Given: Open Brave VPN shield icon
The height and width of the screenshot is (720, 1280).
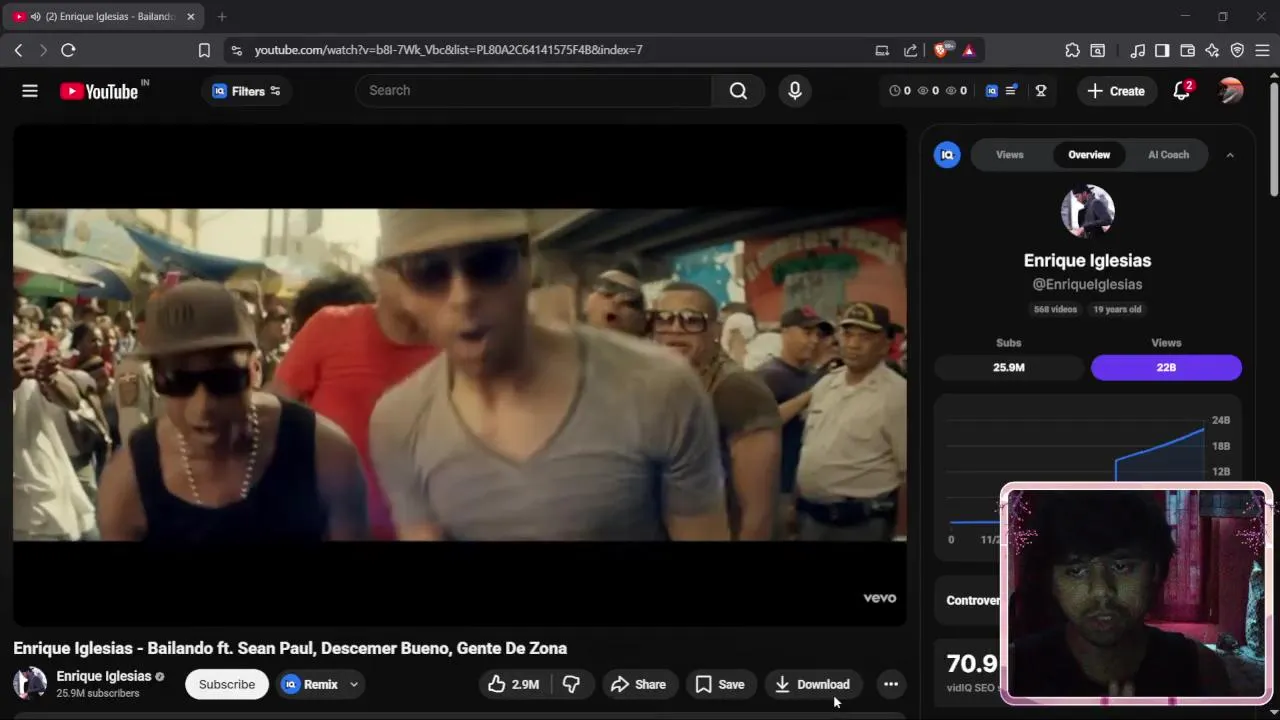Looking at the screenshot, I should [1237, 50].
